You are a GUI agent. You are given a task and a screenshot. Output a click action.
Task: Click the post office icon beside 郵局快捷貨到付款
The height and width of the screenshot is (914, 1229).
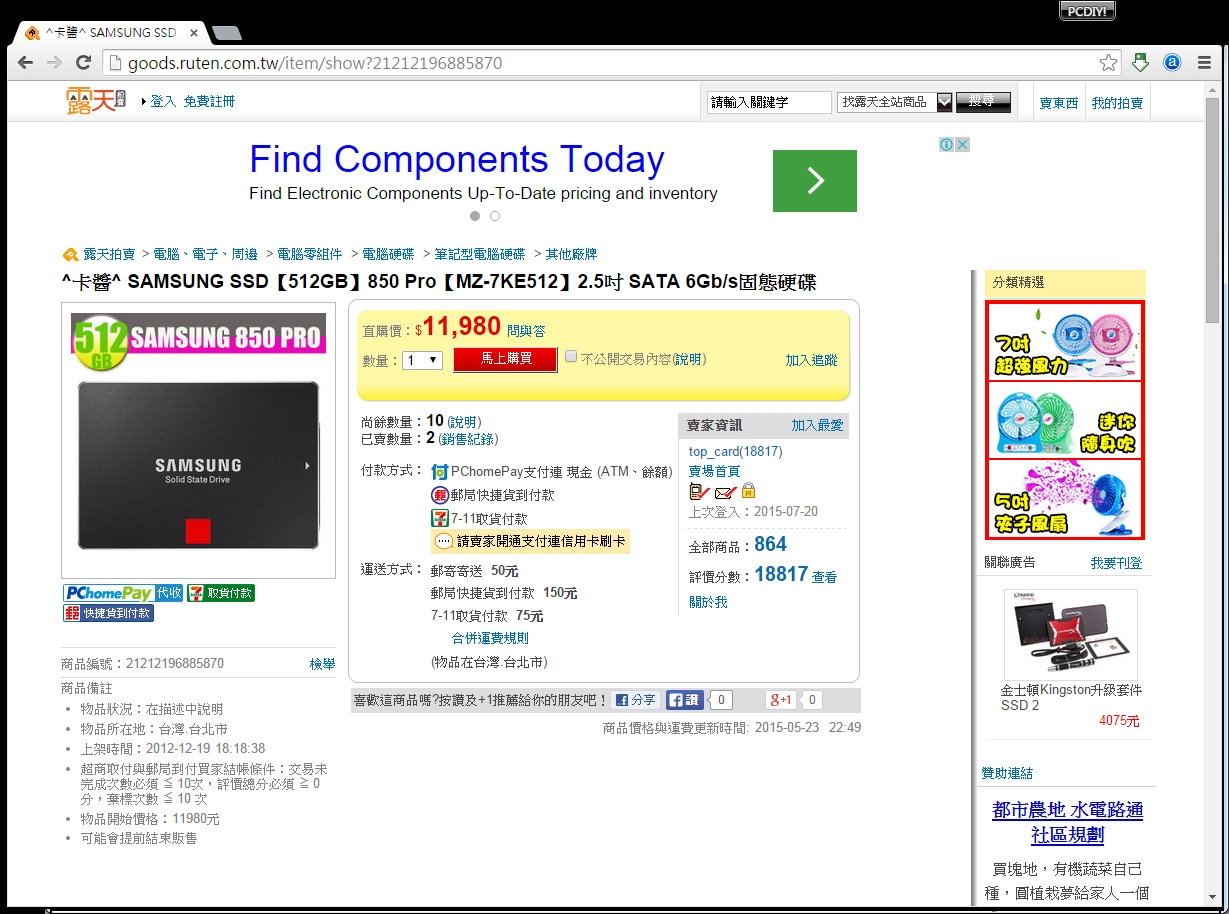(440, 495)
